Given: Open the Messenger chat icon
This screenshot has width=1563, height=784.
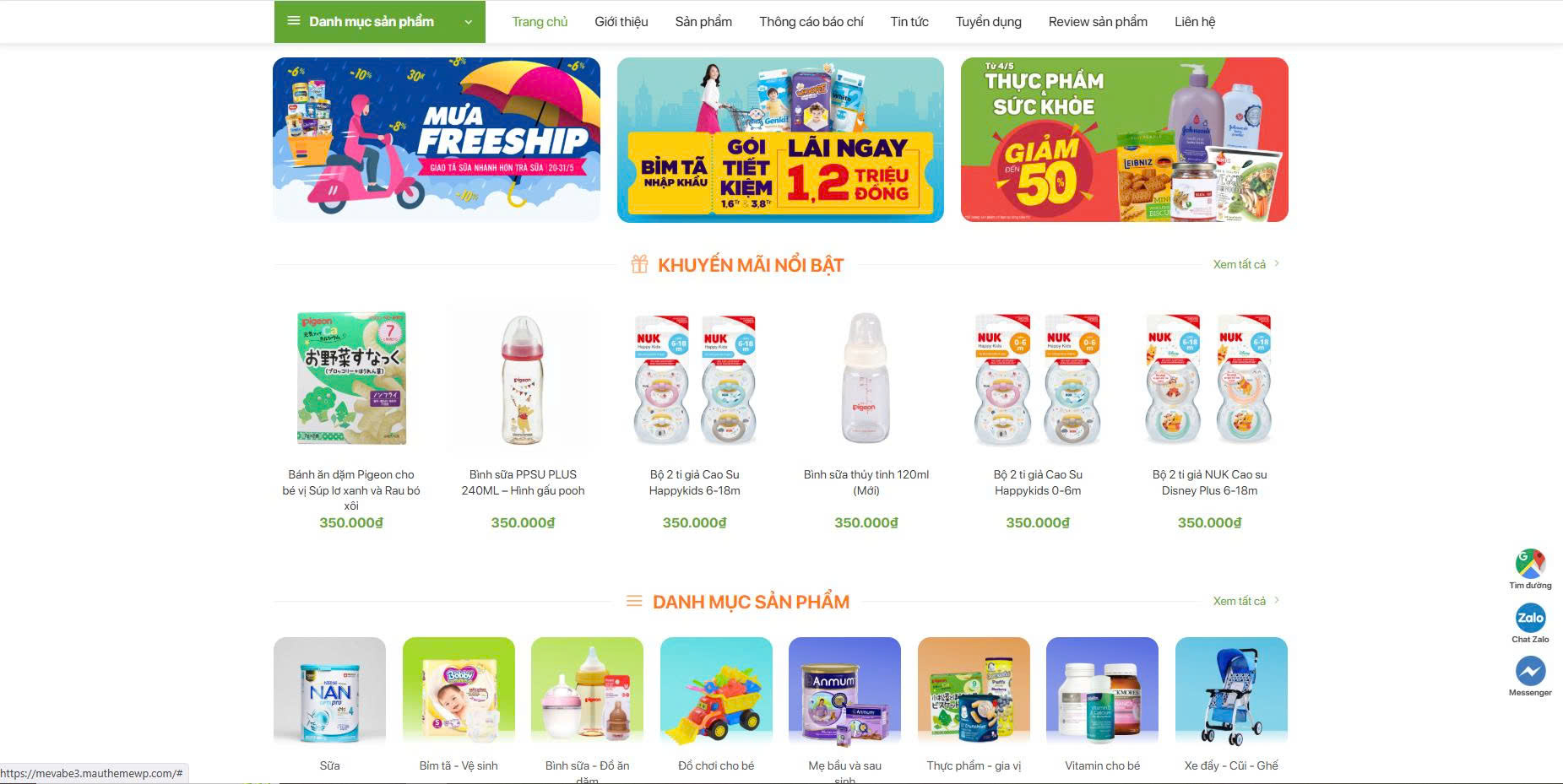Looking at the screenshot, I should [x=1530, y=671].
